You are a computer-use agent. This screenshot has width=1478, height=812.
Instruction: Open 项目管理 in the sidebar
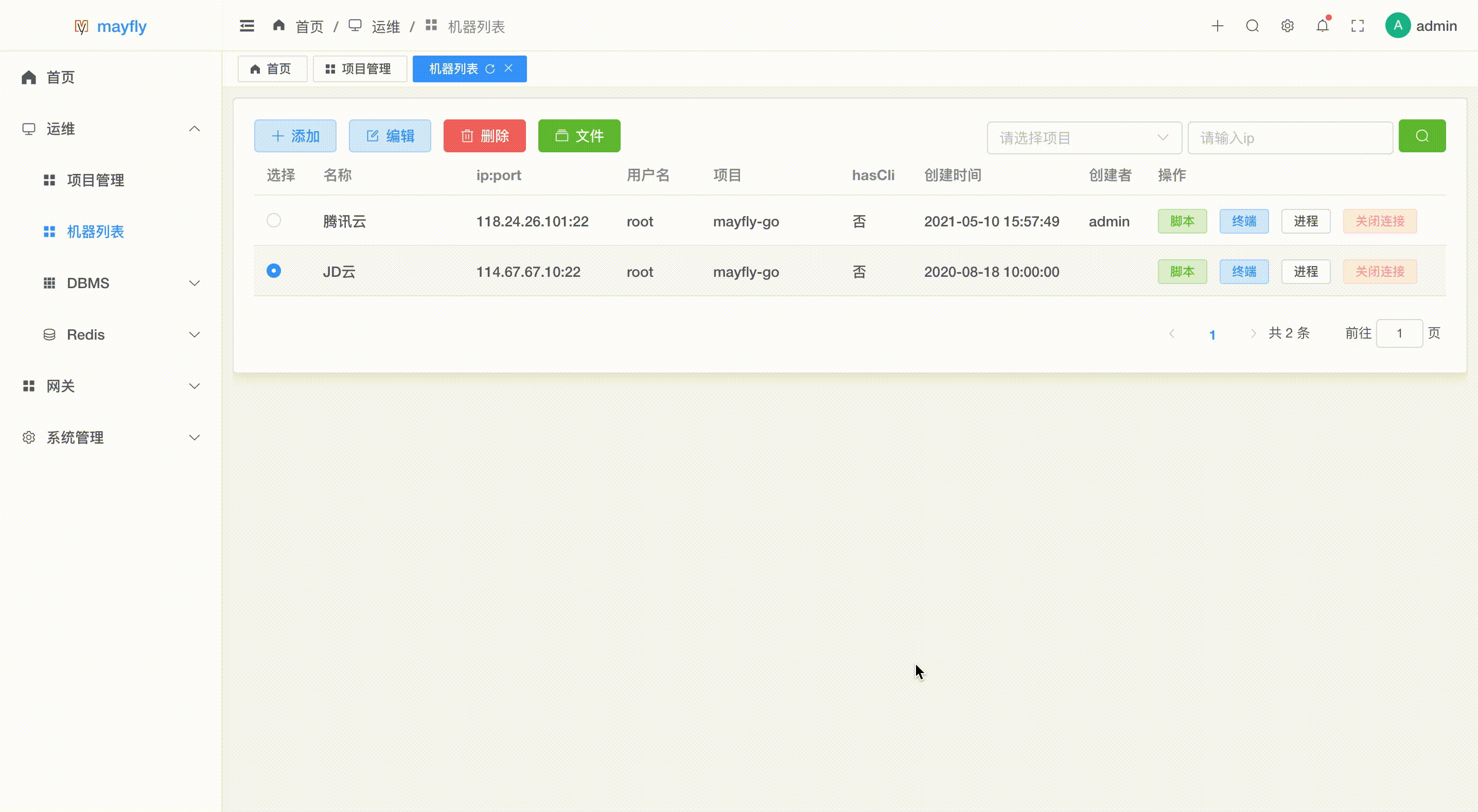[95, 180]
